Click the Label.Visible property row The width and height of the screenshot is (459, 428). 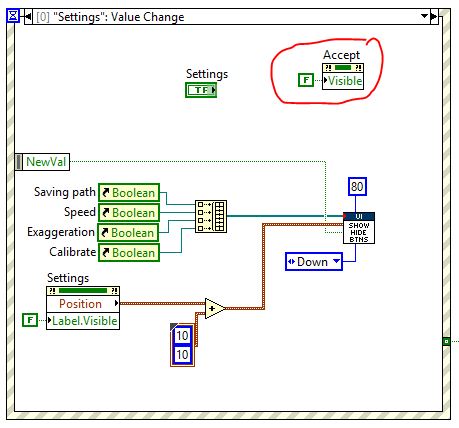(83, 321)
